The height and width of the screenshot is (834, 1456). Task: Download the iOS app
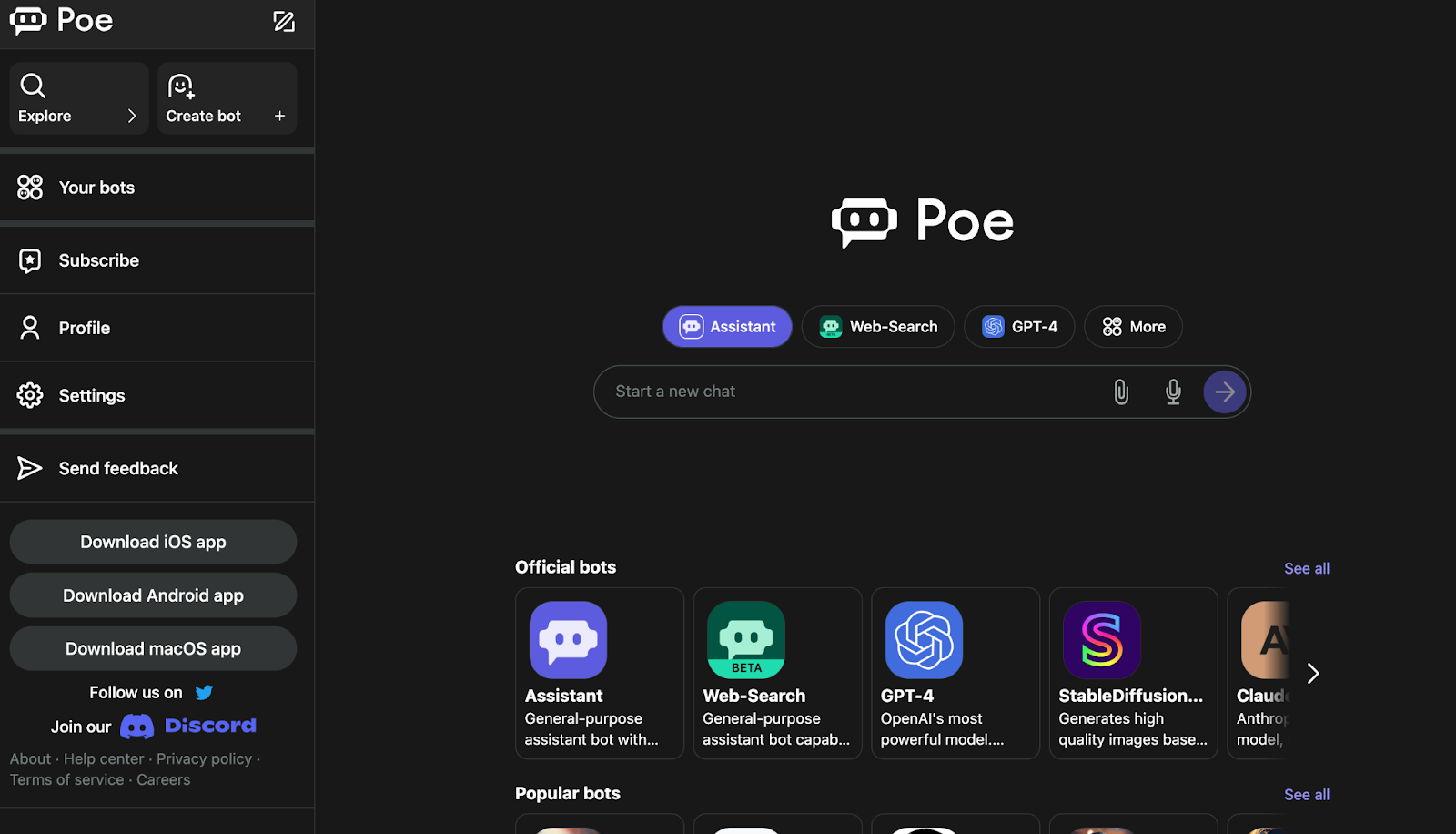153,542
